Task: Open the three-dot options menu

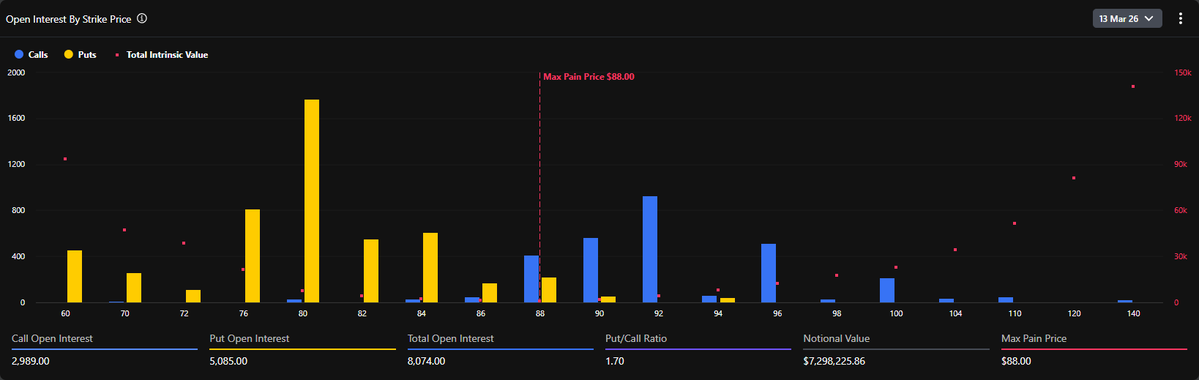Action: point(1181,18)
